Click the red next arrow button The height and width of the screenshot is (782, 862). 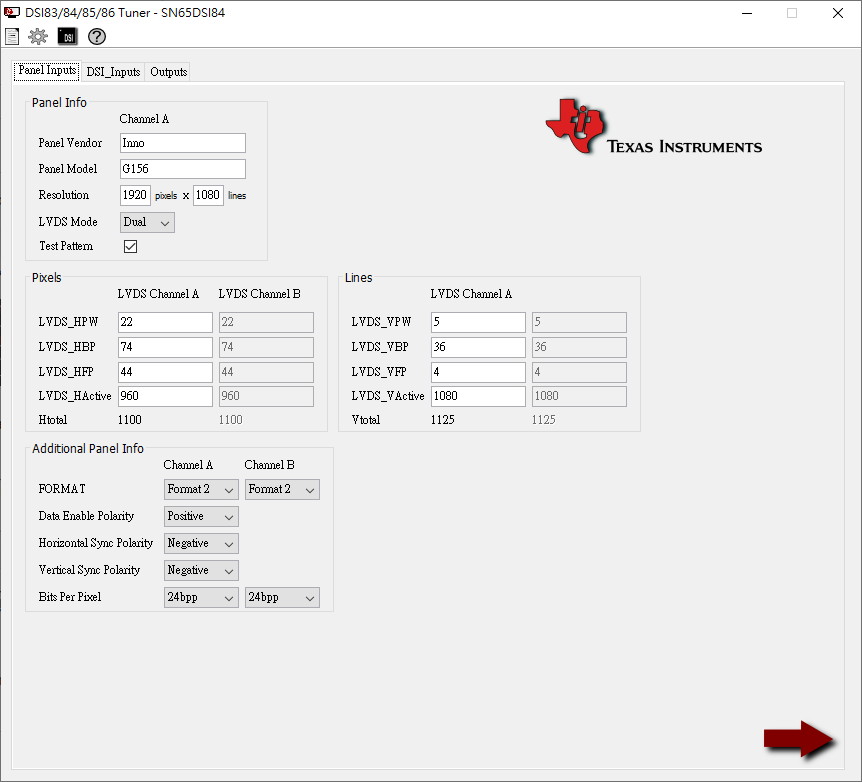(x=798, y=739)
